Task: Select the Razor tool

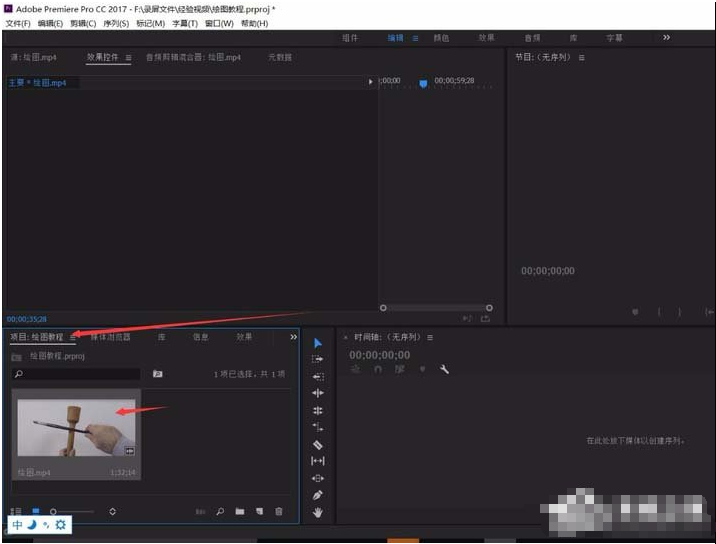Action: click(x=318, y=444)
